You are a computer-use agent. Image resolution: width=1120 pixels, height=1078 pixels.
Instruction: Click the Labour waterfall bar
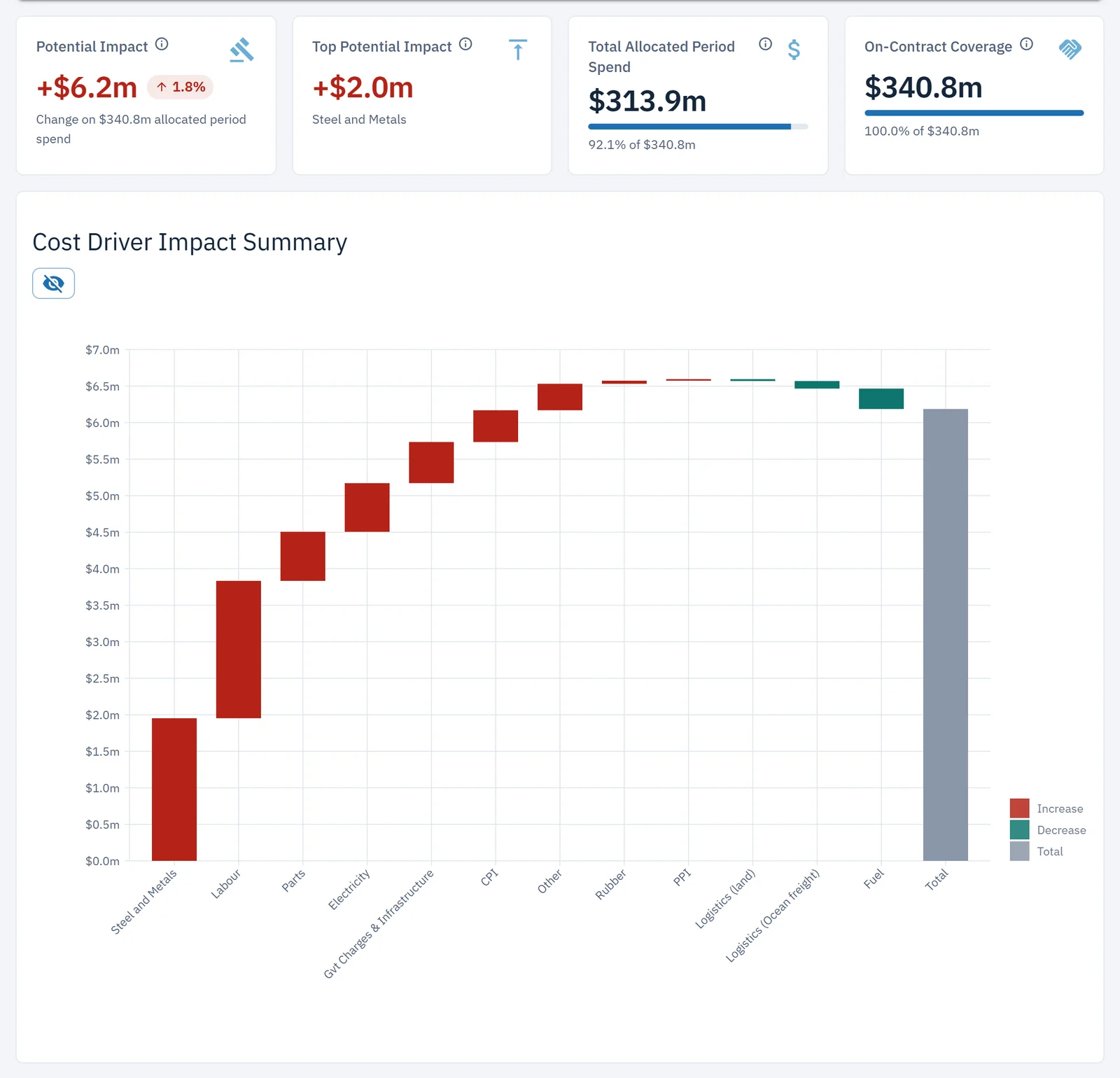[239, 650]
